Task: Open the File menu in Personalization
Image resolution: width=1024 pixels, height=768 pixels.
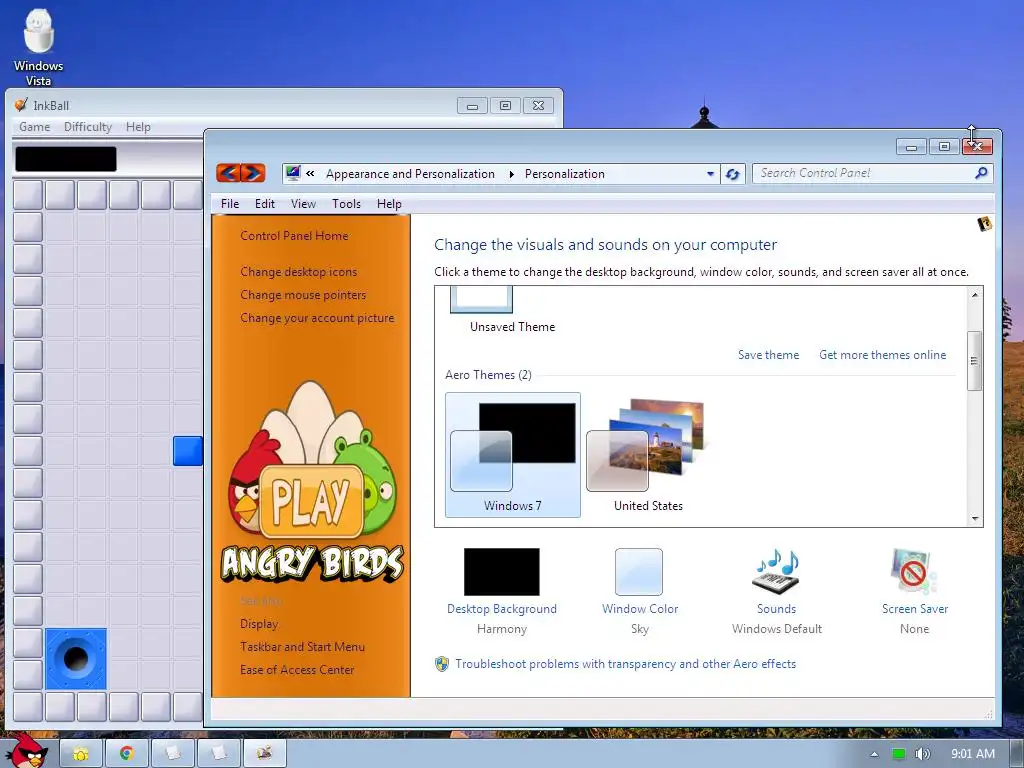Action: point(230,204)
